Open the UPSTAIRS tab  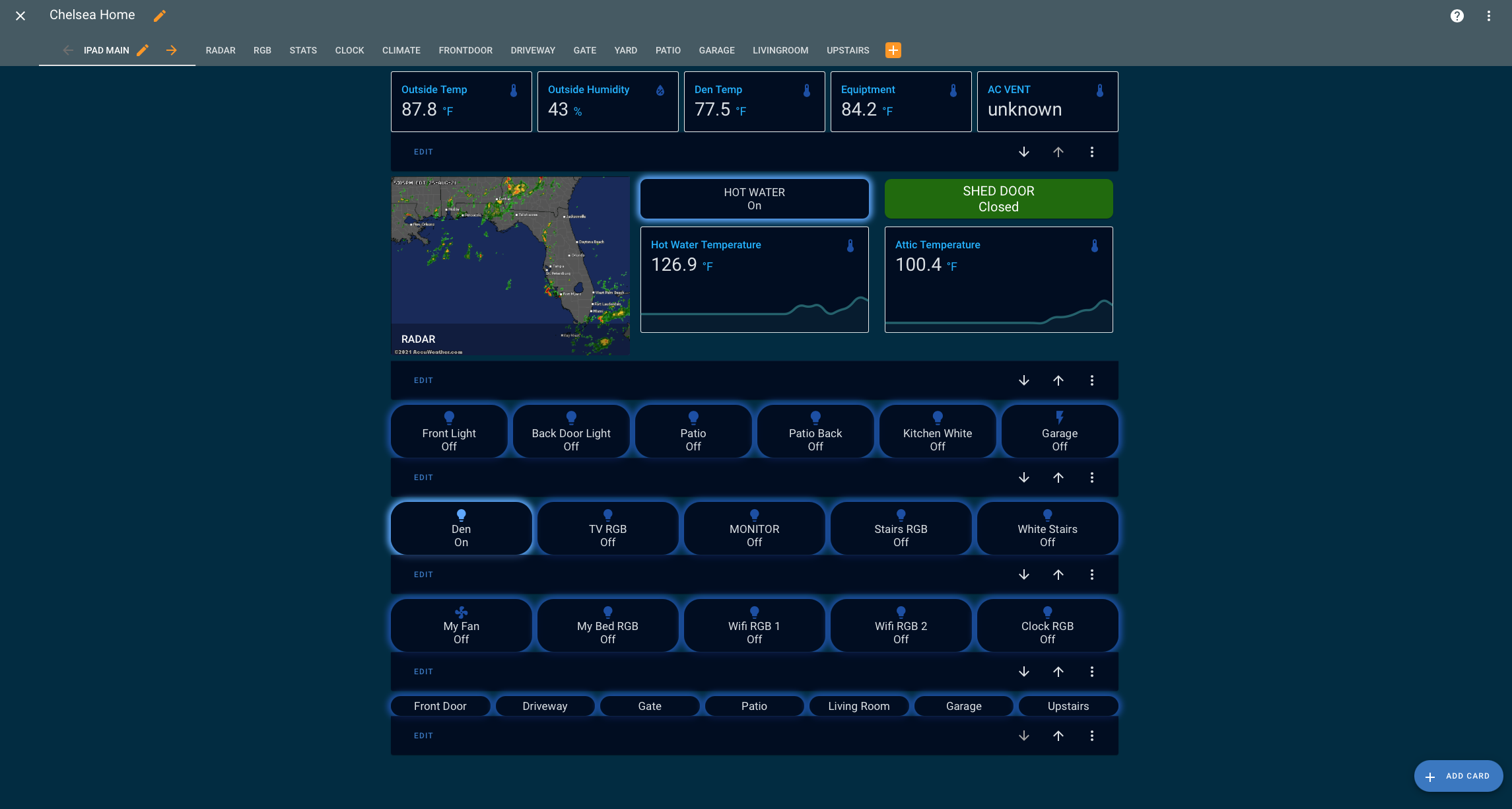pyautogui.click(x=848, y=50)
